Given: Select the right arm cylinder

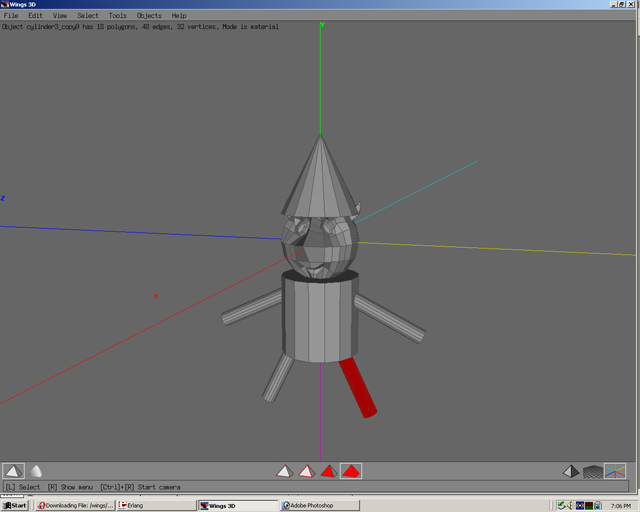Looking at the screenshot, I should 390,318.
